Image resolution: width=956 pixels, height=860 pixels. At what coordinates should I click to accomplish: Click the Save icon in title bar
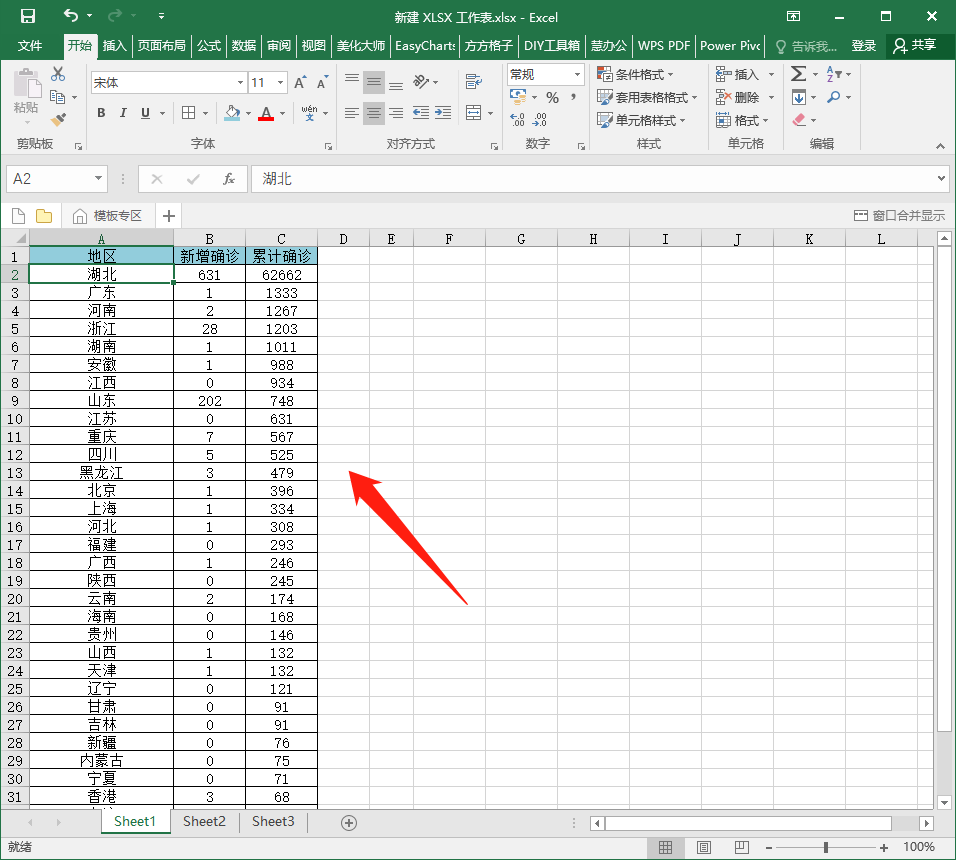(x=27, y=16)
